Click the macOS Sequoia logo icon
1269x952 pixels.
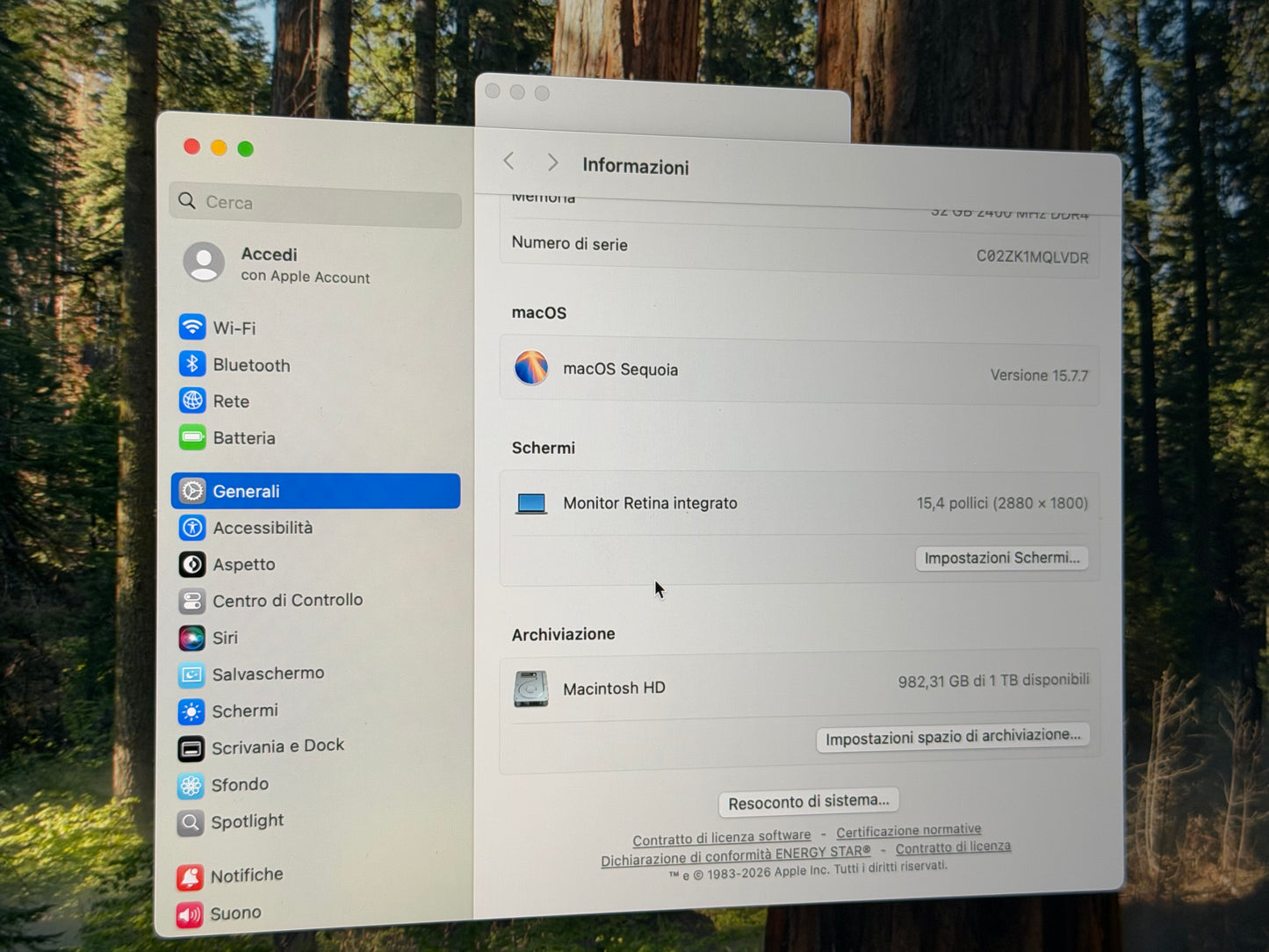coord(531,367)
